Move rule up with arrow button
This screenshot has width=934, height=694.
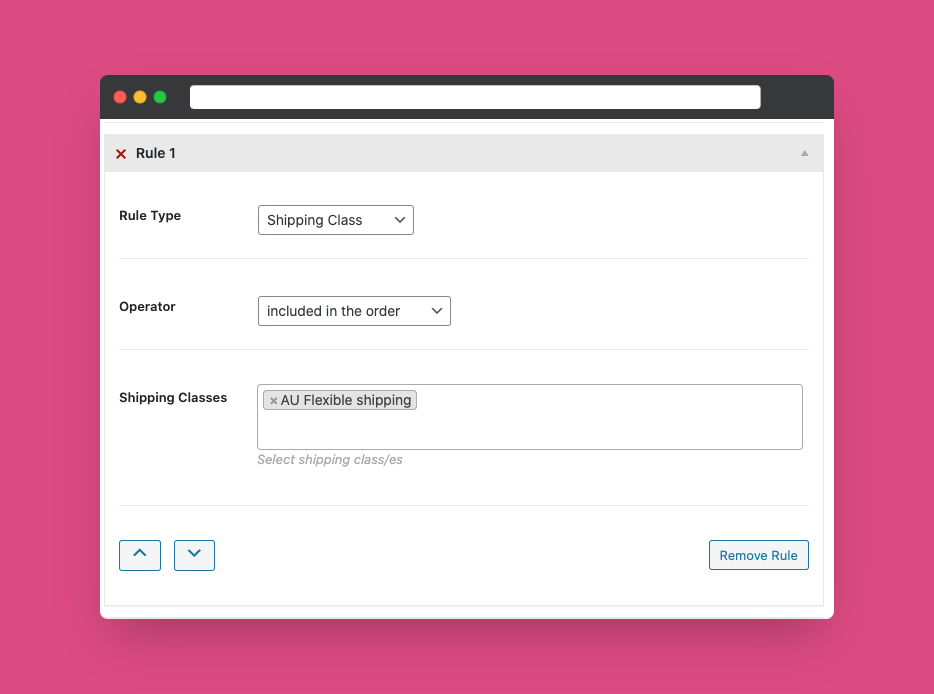tap(140, 555)
